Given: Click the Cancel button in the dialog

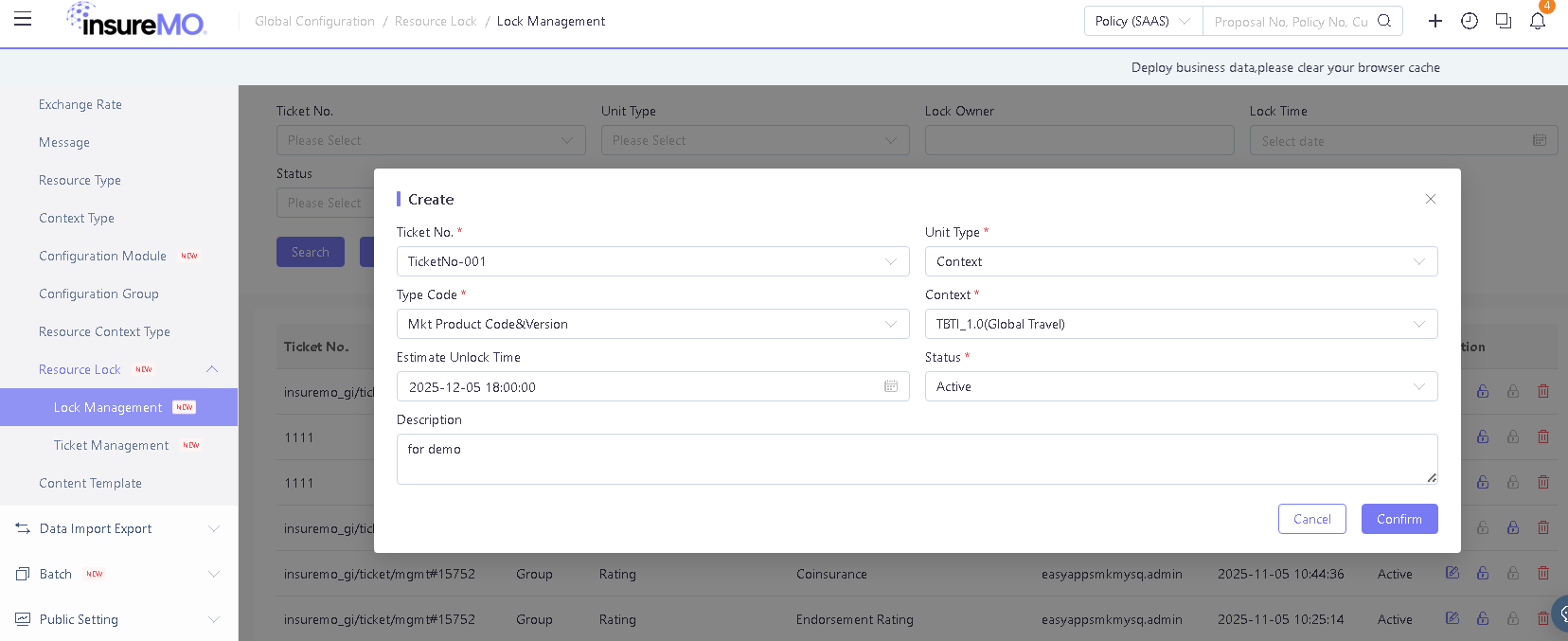Looking at the screenshot, I should pyautogui.click(x=1311, y=519).
